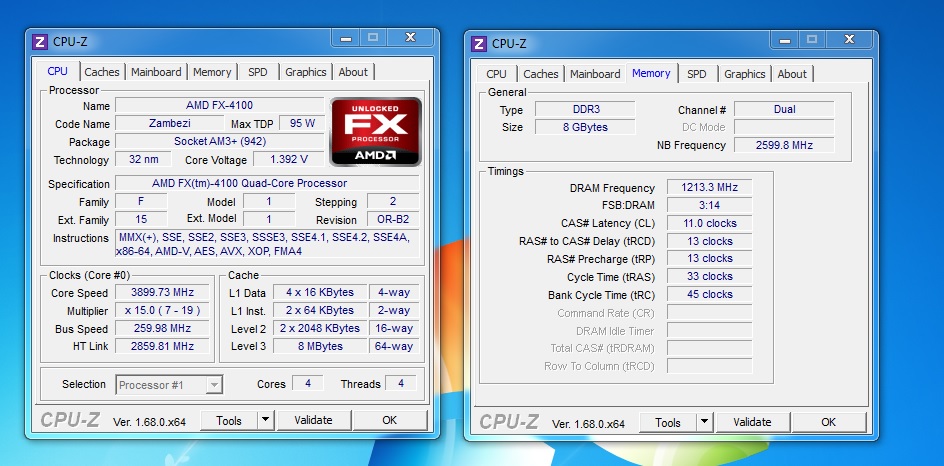Click the AMD FX processor logo
Image resolution: width=944 pixels, height=466 pixels.
pyautogui.click(x=375, y=132)
